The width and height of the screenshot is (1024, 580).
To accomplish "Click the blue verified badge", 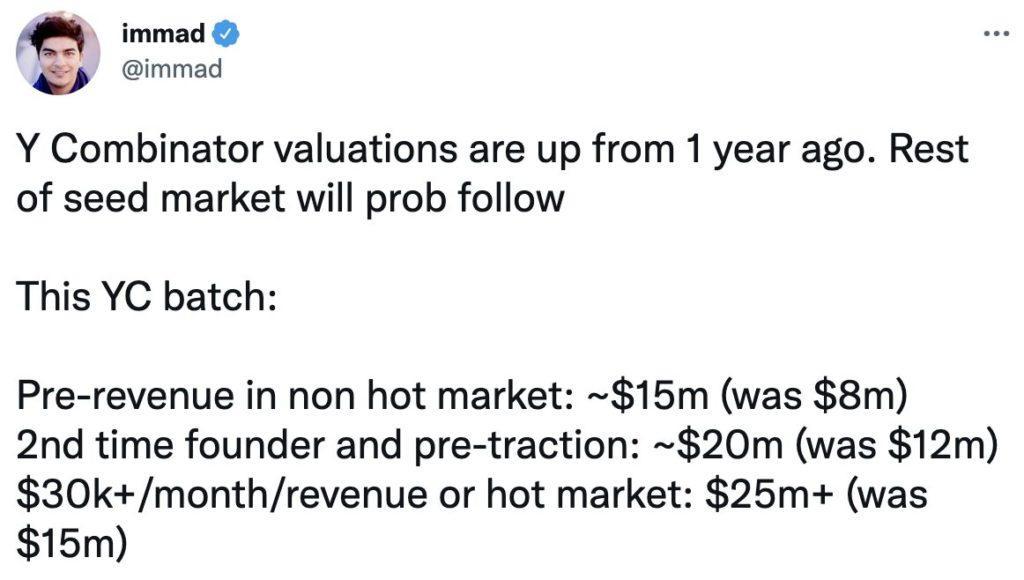I will pyautogui.click(x=225, y=33).
